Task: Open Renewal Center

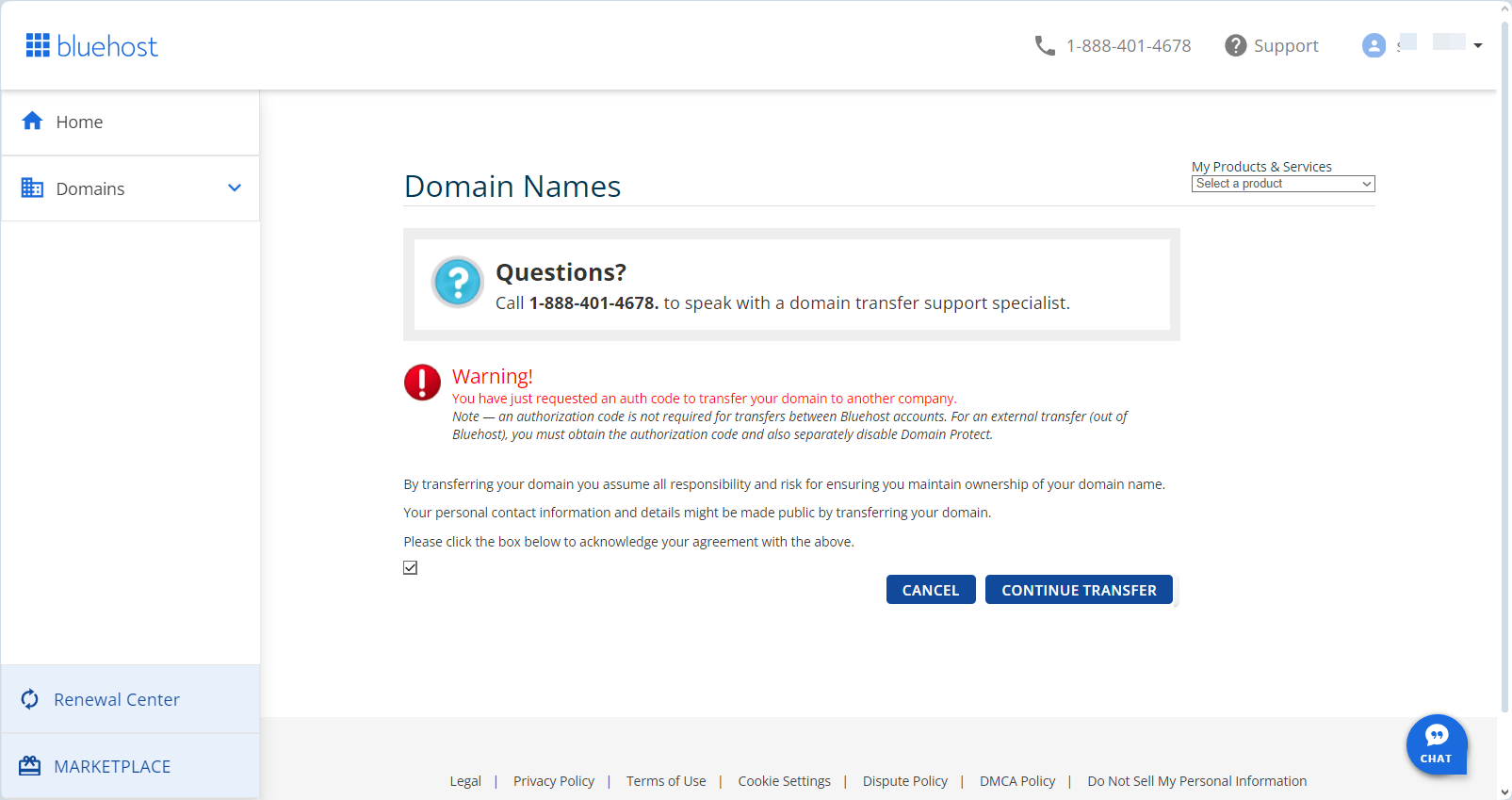Action: click(x=130, y=699)
